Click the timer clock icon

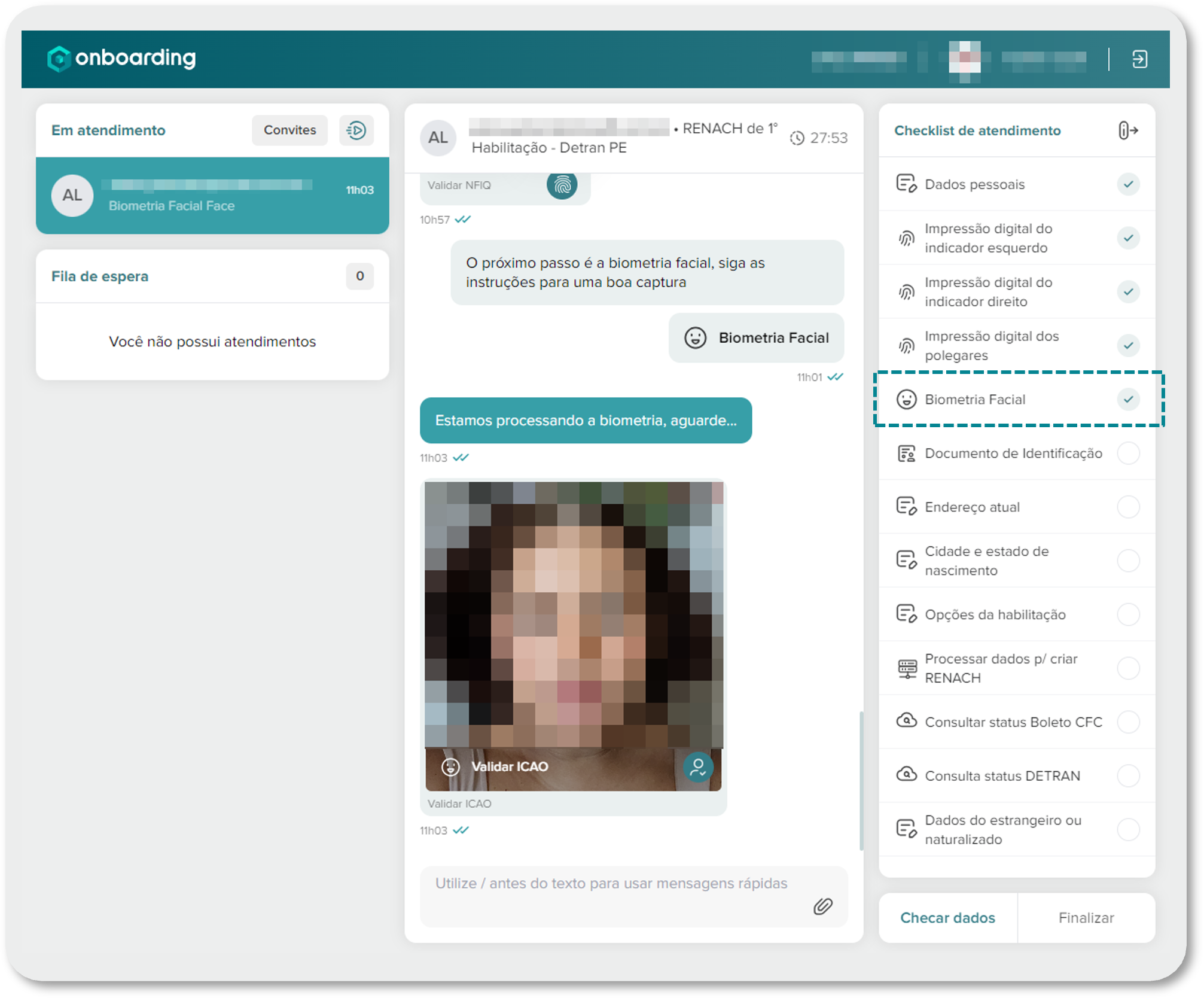[x=797, y=138]
